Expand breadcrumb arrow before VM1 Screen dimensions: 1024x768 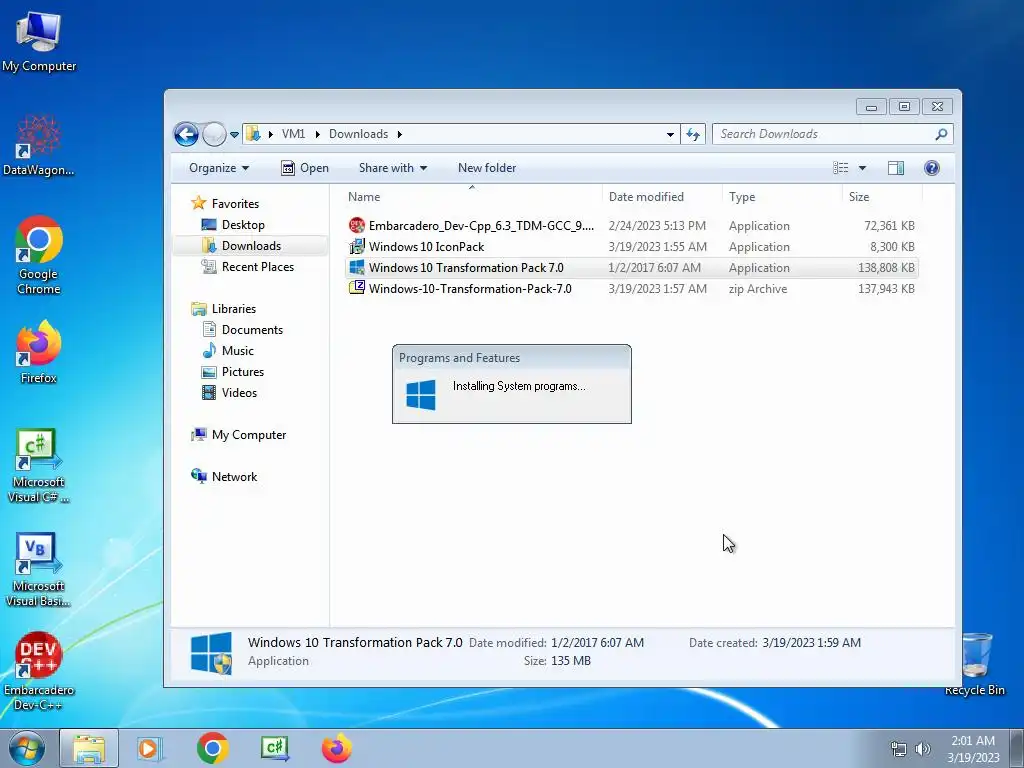(270, 135)
